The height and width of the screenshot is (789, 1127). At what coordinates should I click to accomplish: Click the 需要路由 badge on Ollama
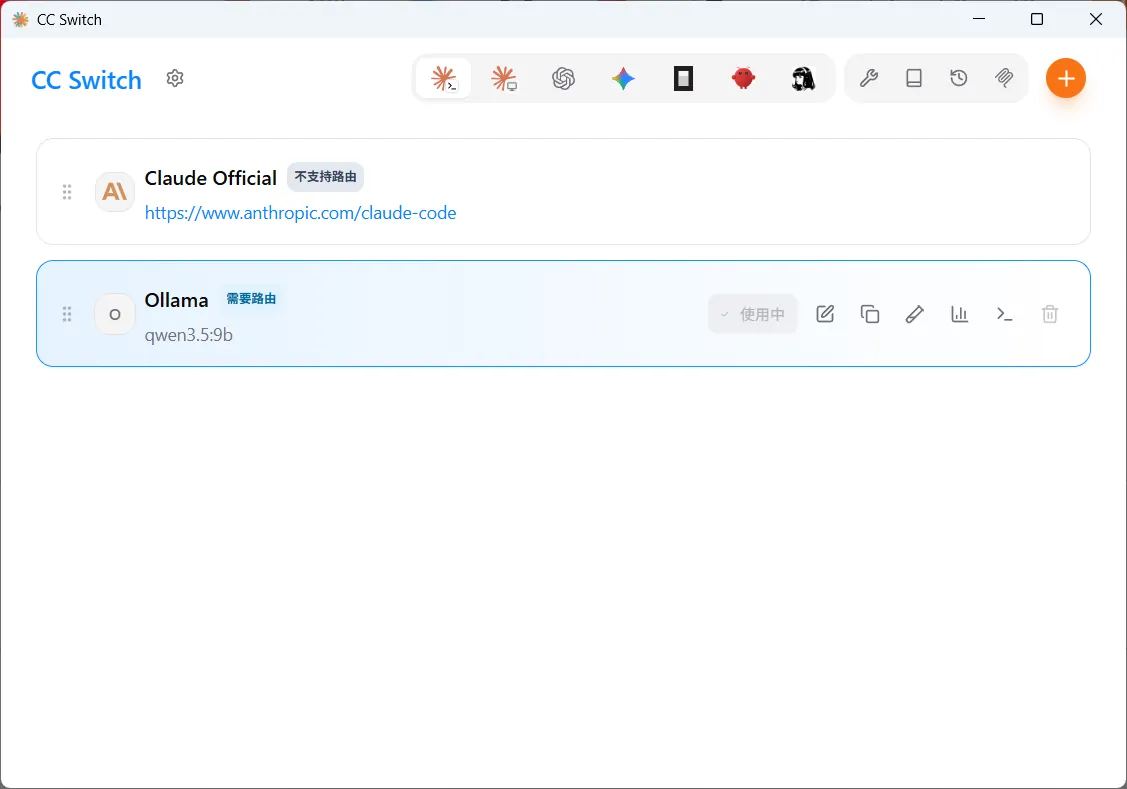(251, 299)
